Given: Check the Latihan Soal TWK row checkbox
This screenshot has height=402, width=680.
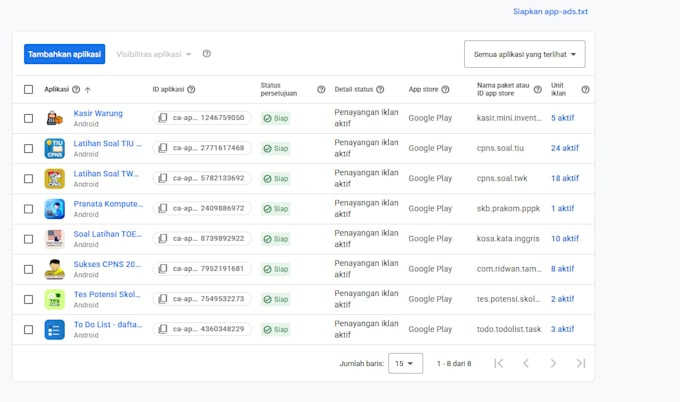Looking at the screenshot, I should [x=29, y=179].
